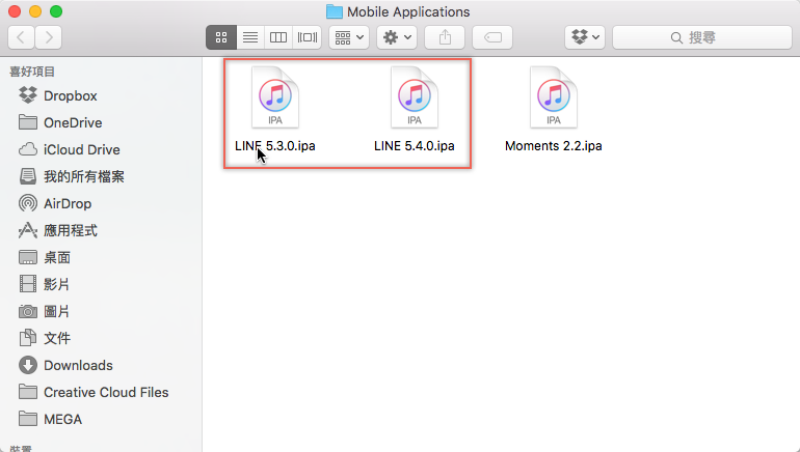Open 文件 label in sidebar

point(57,338)
